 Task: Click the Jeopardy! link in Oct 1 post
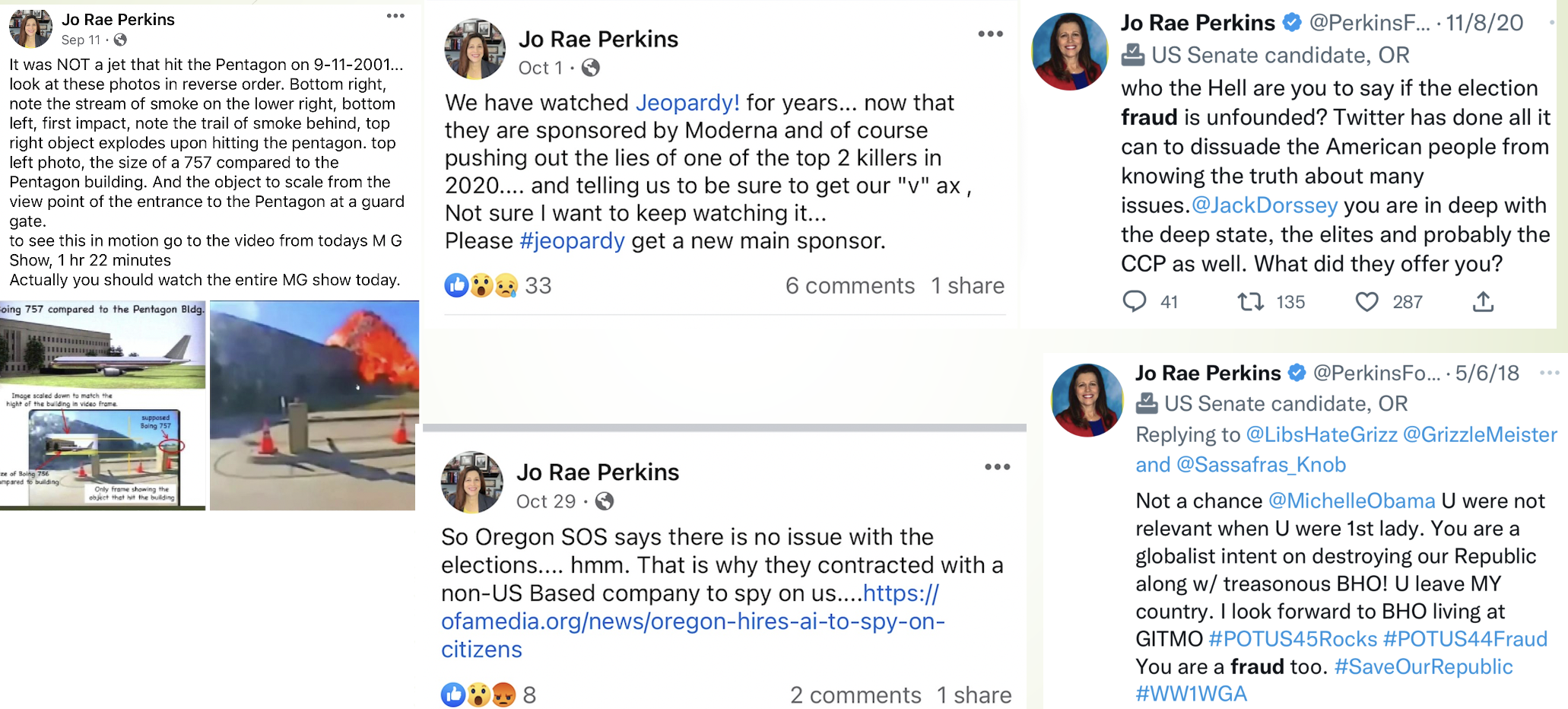tap(687, 103)
